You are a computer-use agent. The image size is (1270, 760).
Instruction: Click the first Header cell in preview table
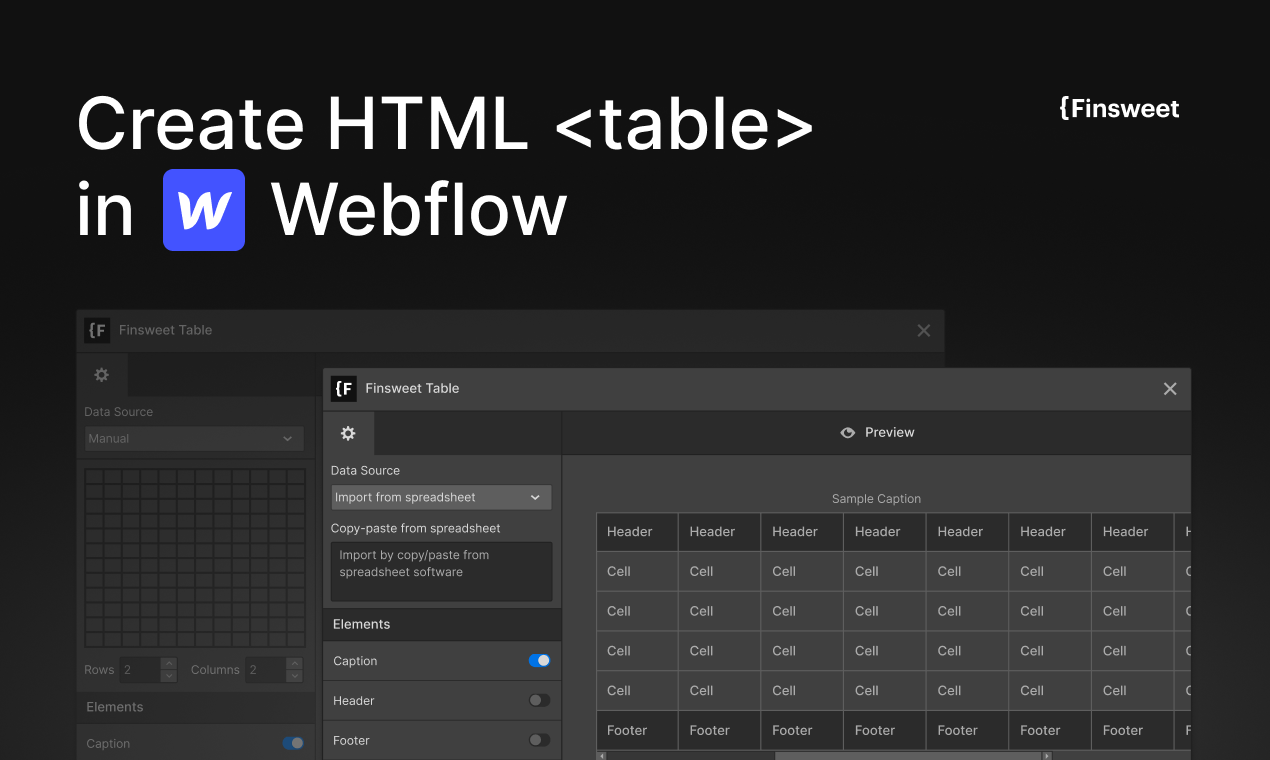(637, 532)
